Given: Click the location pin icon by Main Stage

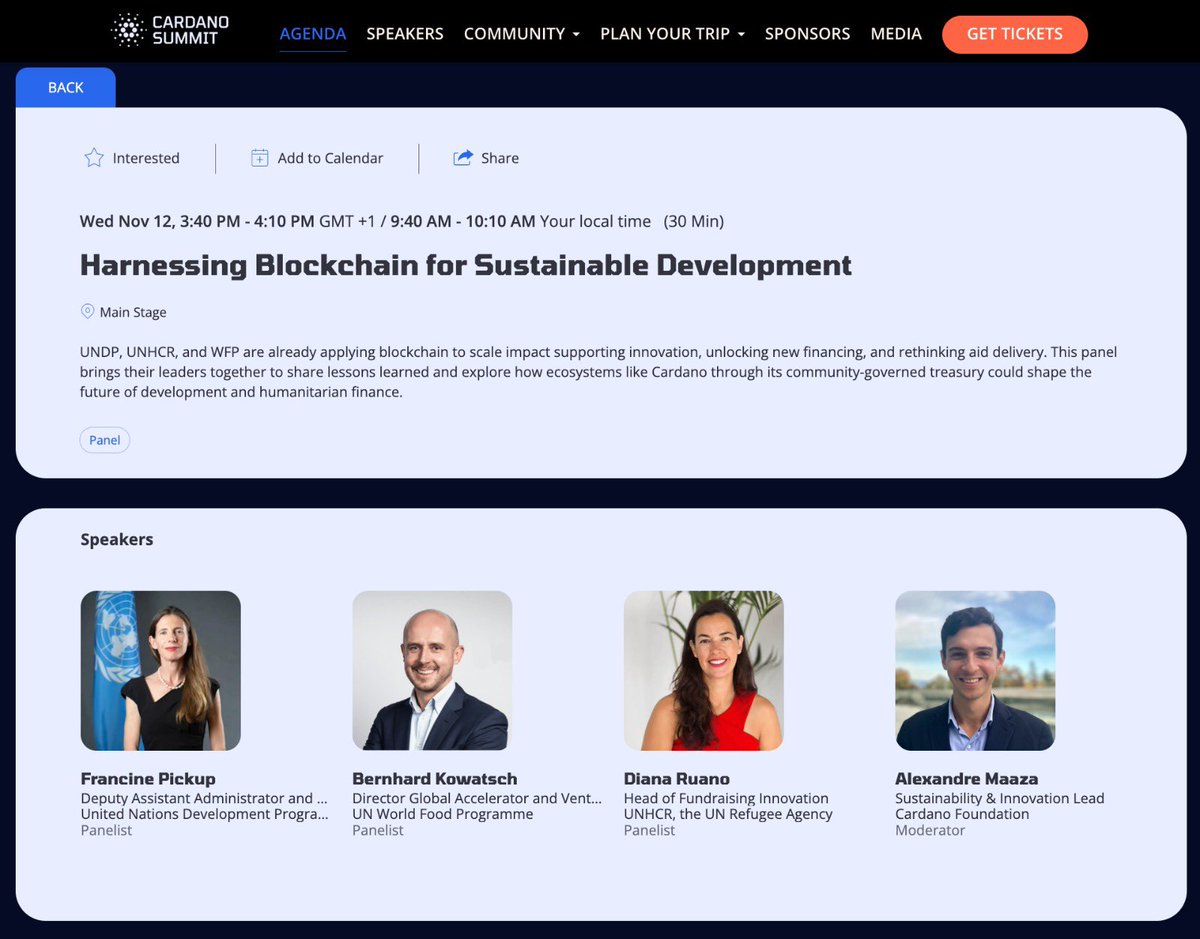Looking at the screenshot, I should tap(87, 312).
